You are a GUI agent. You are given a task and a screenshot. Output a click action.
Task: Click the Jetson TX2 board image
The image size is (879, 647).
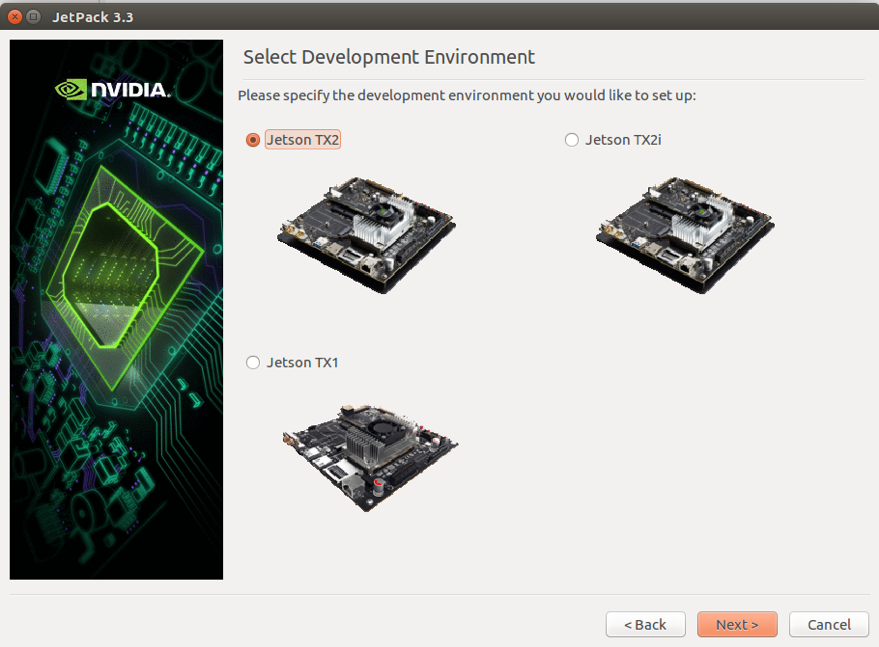[x=366, y=234]
